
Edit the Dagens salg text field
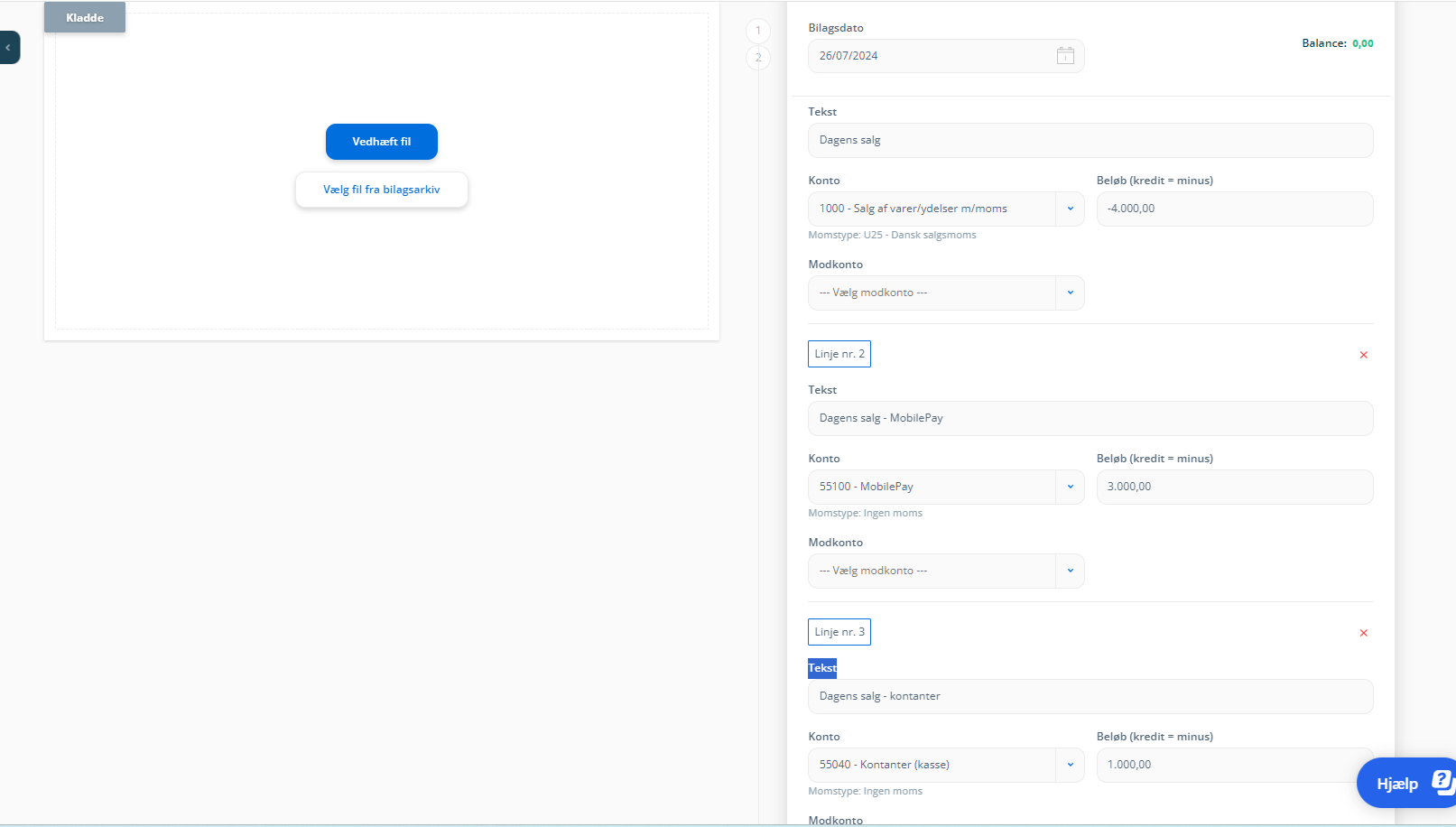(x=1090, y=140)
